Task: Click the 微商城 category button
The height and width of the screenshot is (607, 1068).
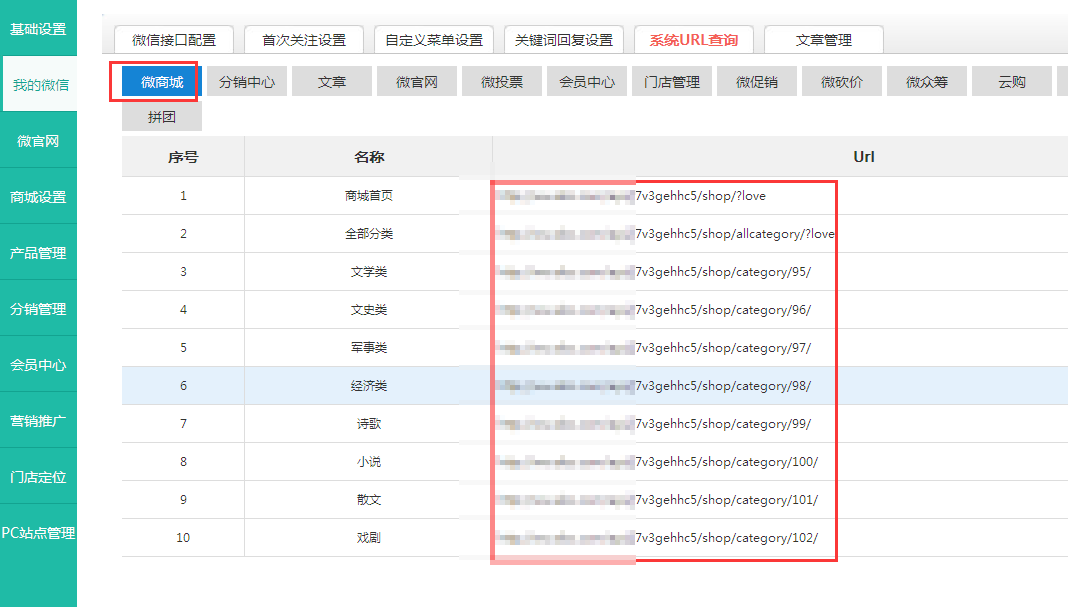Action: [x=162, y=82]
